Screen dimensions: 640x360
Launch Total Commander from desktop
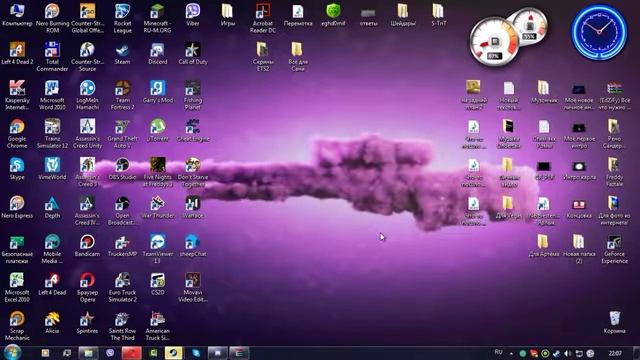click(x=52, y=56)
